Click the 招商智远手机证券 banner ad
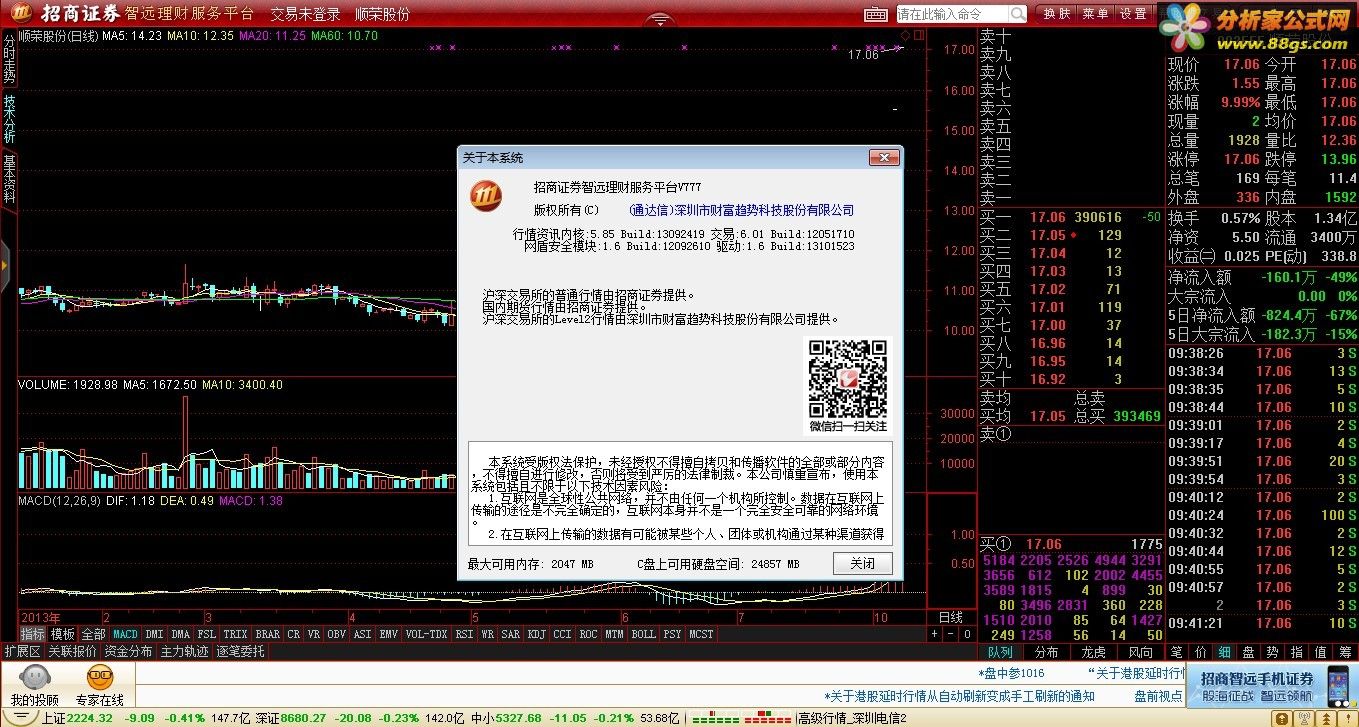Image resolution: width=1359 pixels, height=727 pixels. tap(1274, 686)
